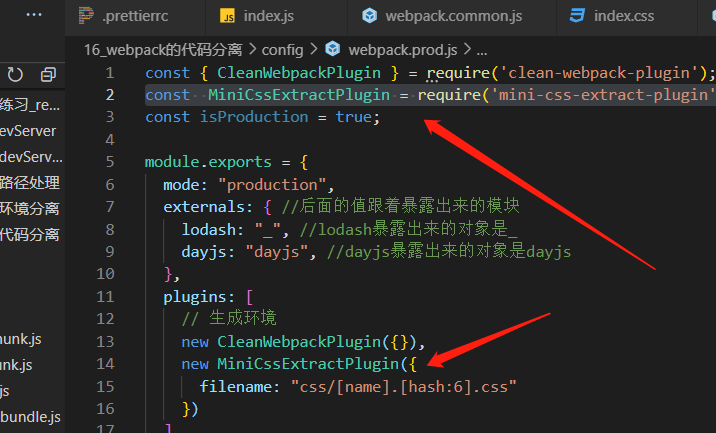
Task: Click the "production" string value
Action: pos(272,185)
